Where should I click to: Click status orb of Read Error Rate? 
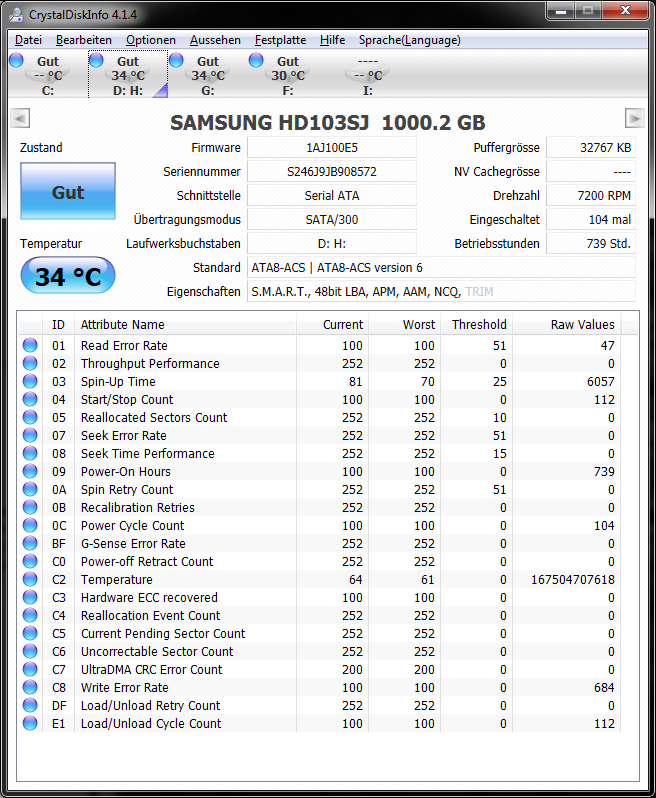tap(30, 345)
